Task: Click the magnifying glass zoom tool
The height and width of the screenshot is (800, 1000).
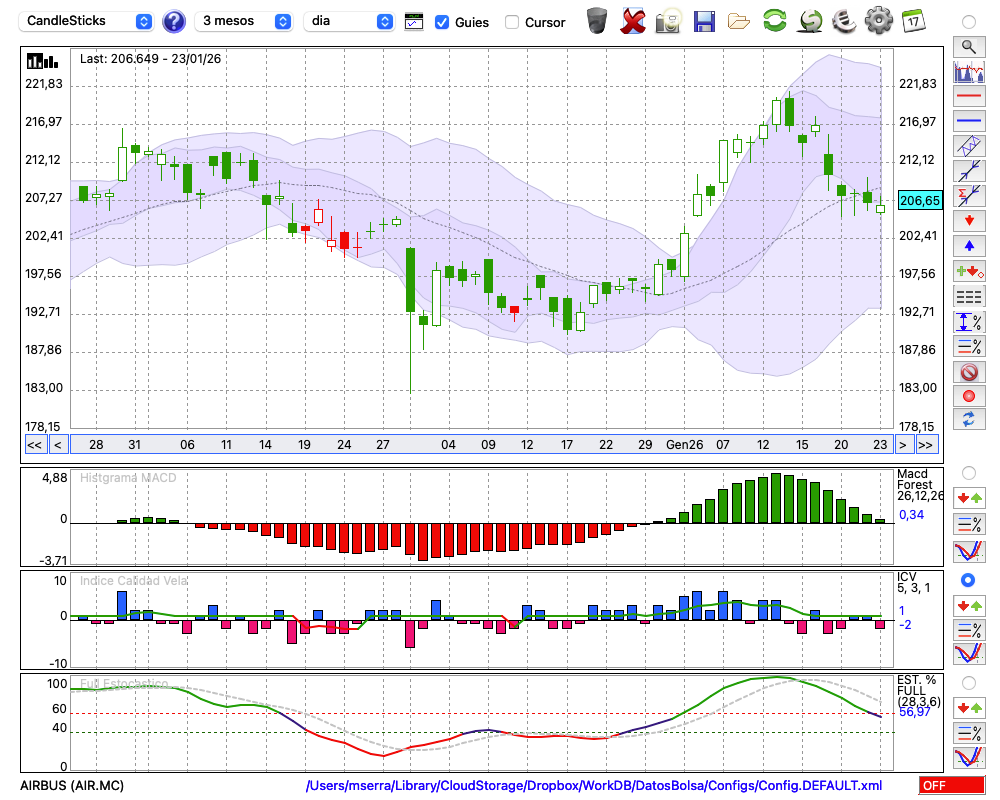Action: [969, 46]
